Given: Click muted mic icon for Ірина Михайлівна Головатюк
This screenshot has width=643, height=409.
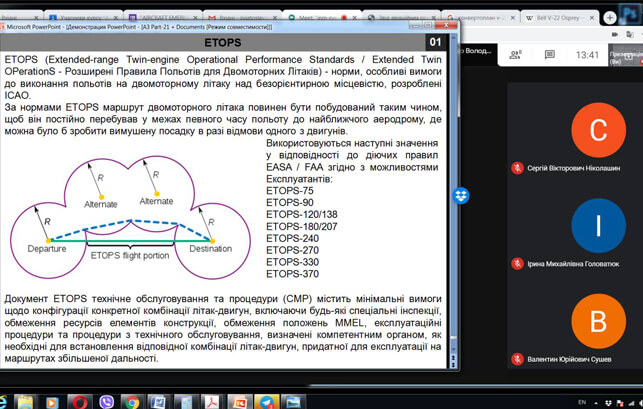Looking at the screenshot, I should pos(517,263).
